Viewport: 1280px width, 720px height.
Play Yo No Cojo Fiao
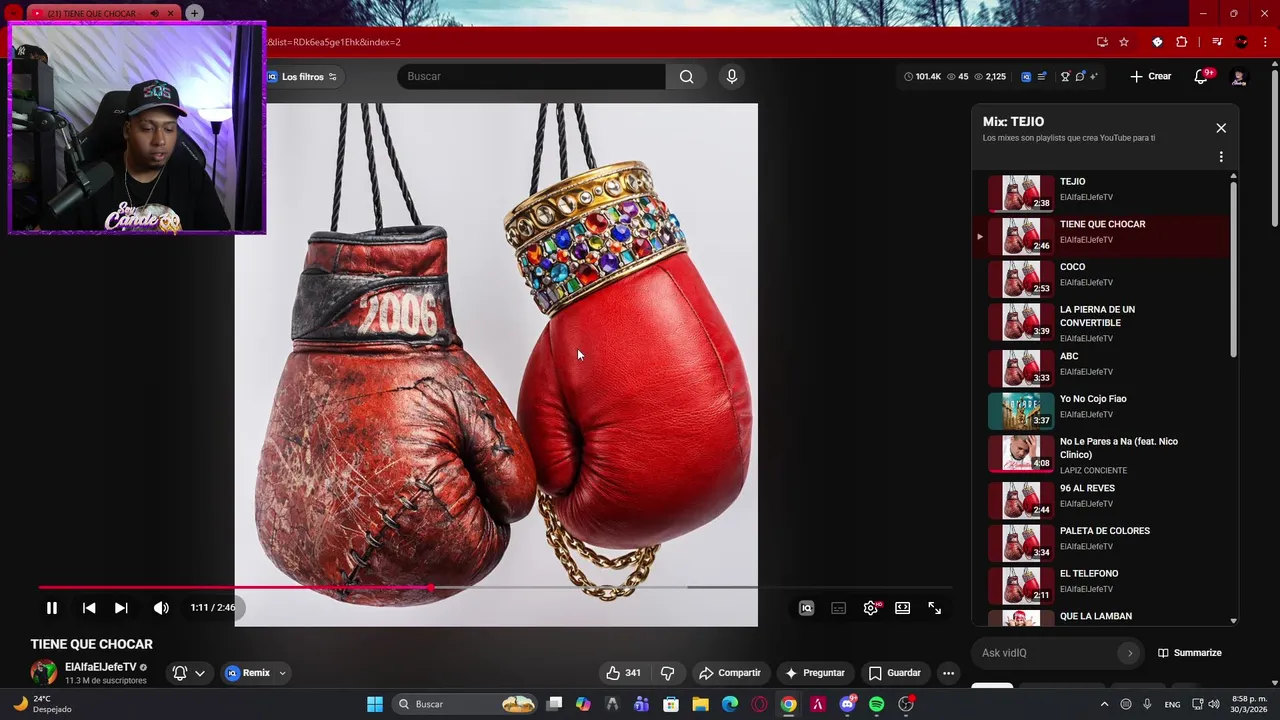point(1100,411)
